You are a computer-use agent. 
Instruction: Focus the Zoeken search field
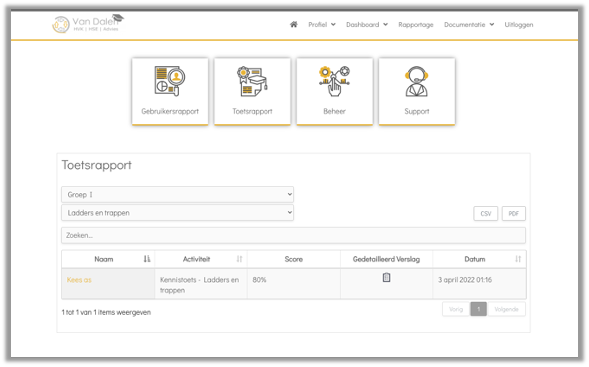click(x=293, y=236)
